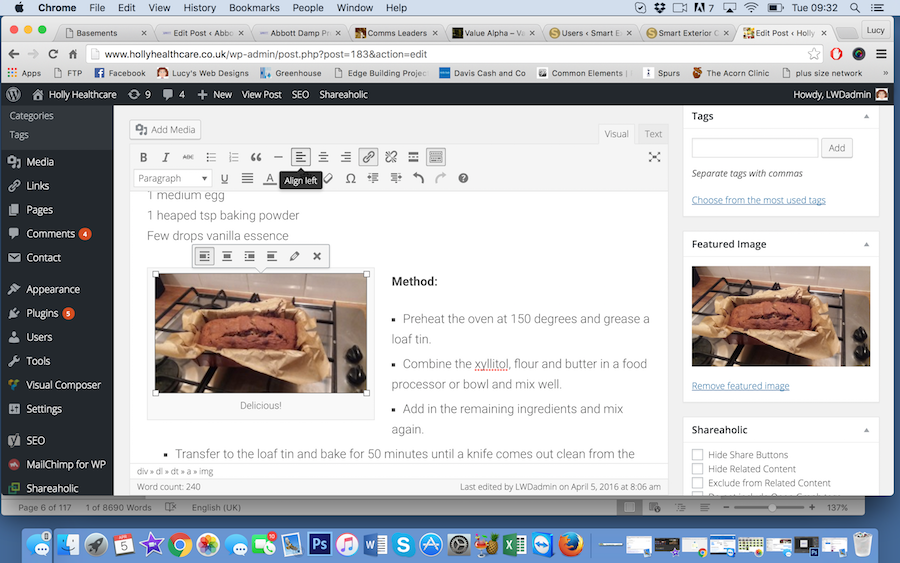Click Insert/edit link icon
This screenshot has width=900, height=563.
368,157
